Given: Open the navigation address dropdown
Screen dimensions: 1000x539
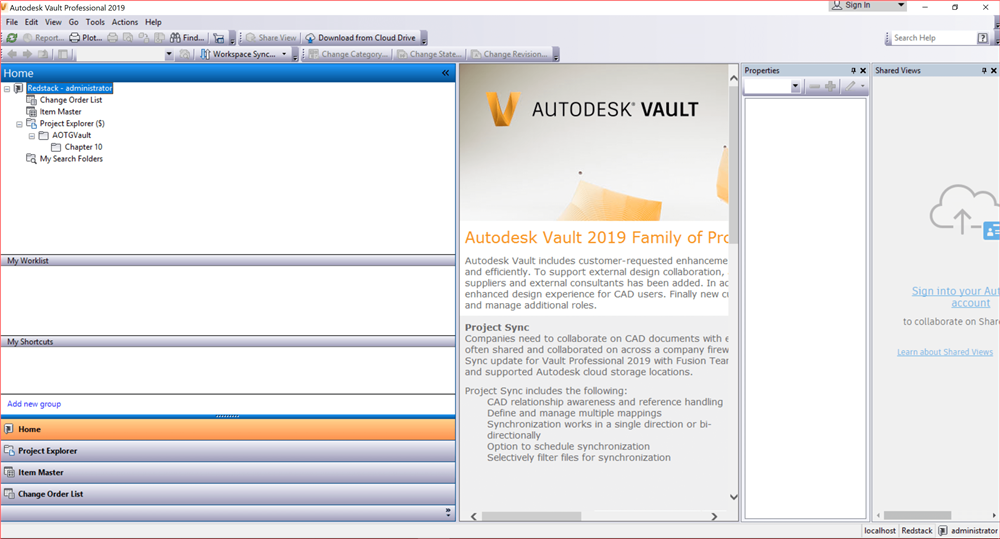Looking at the screenshot, I should [169, 54].
